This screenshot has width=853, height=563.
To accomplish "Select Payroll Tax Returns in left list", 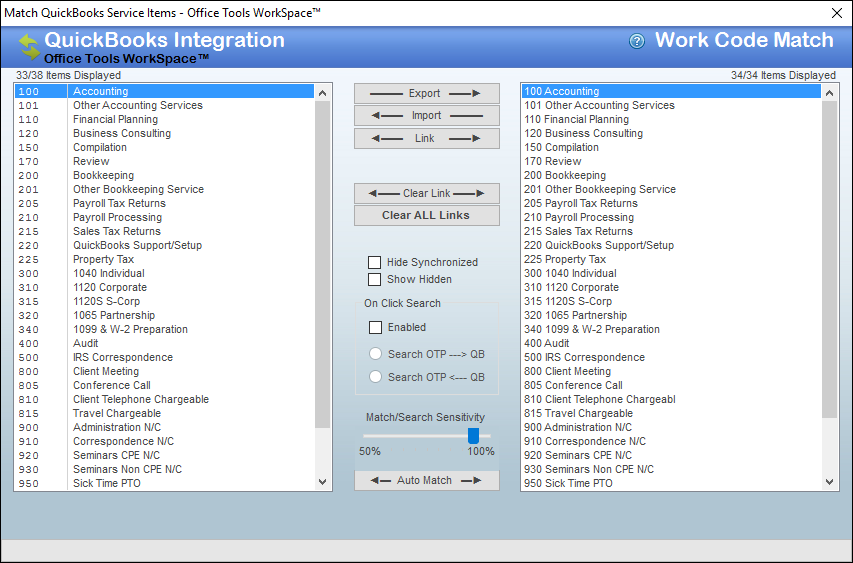I will pos(165,203).
